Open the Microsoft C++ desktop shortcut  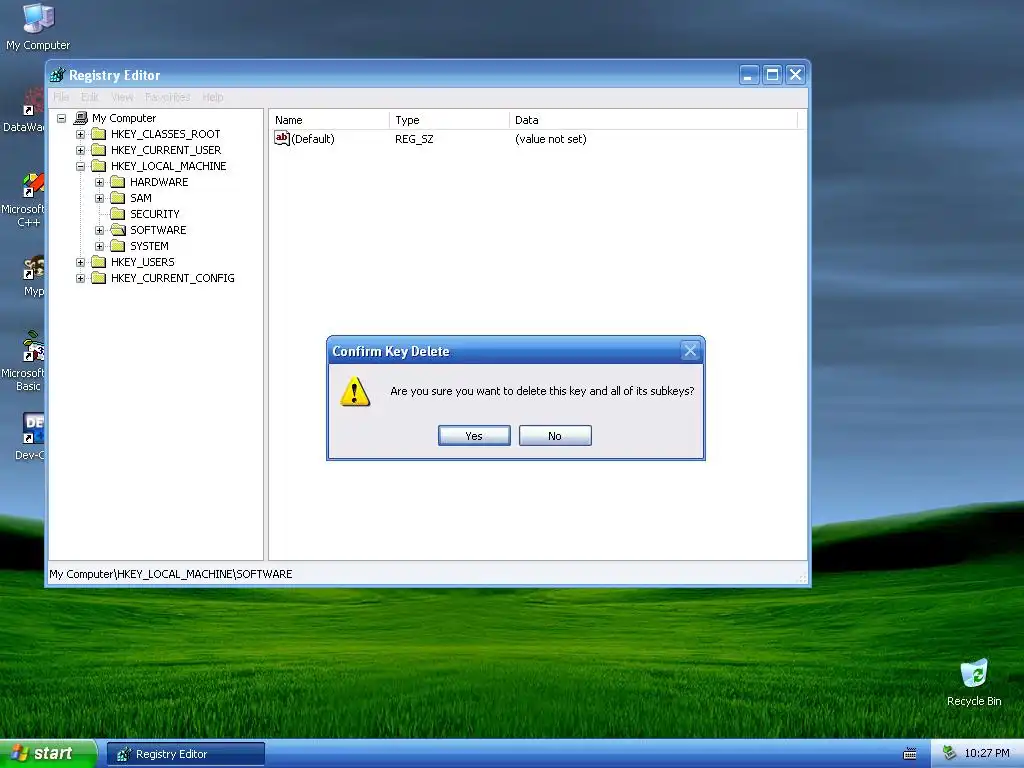[x=24, y=200]
